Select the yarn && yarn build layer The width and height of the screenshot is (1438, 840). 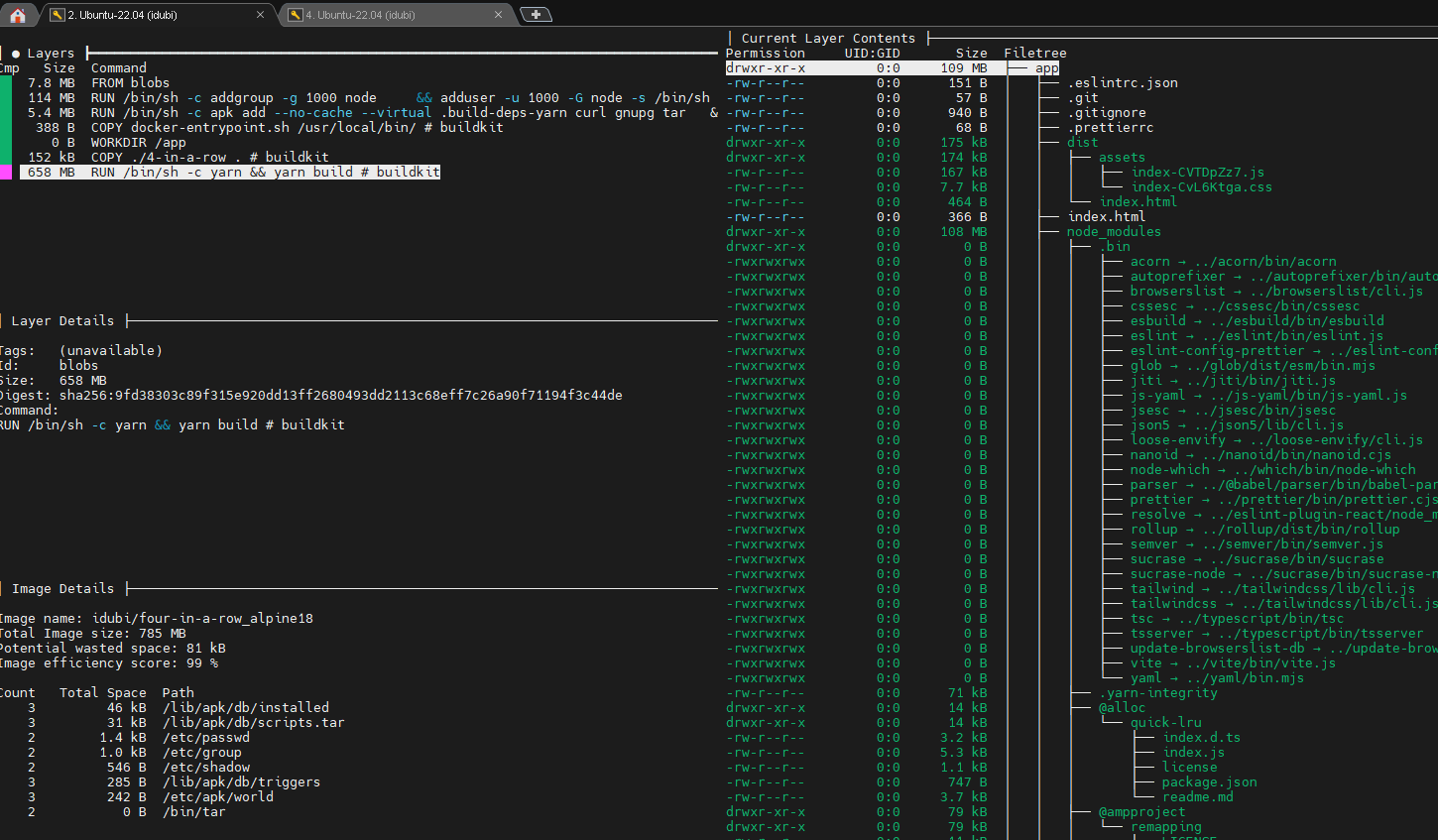click(230, 172)
